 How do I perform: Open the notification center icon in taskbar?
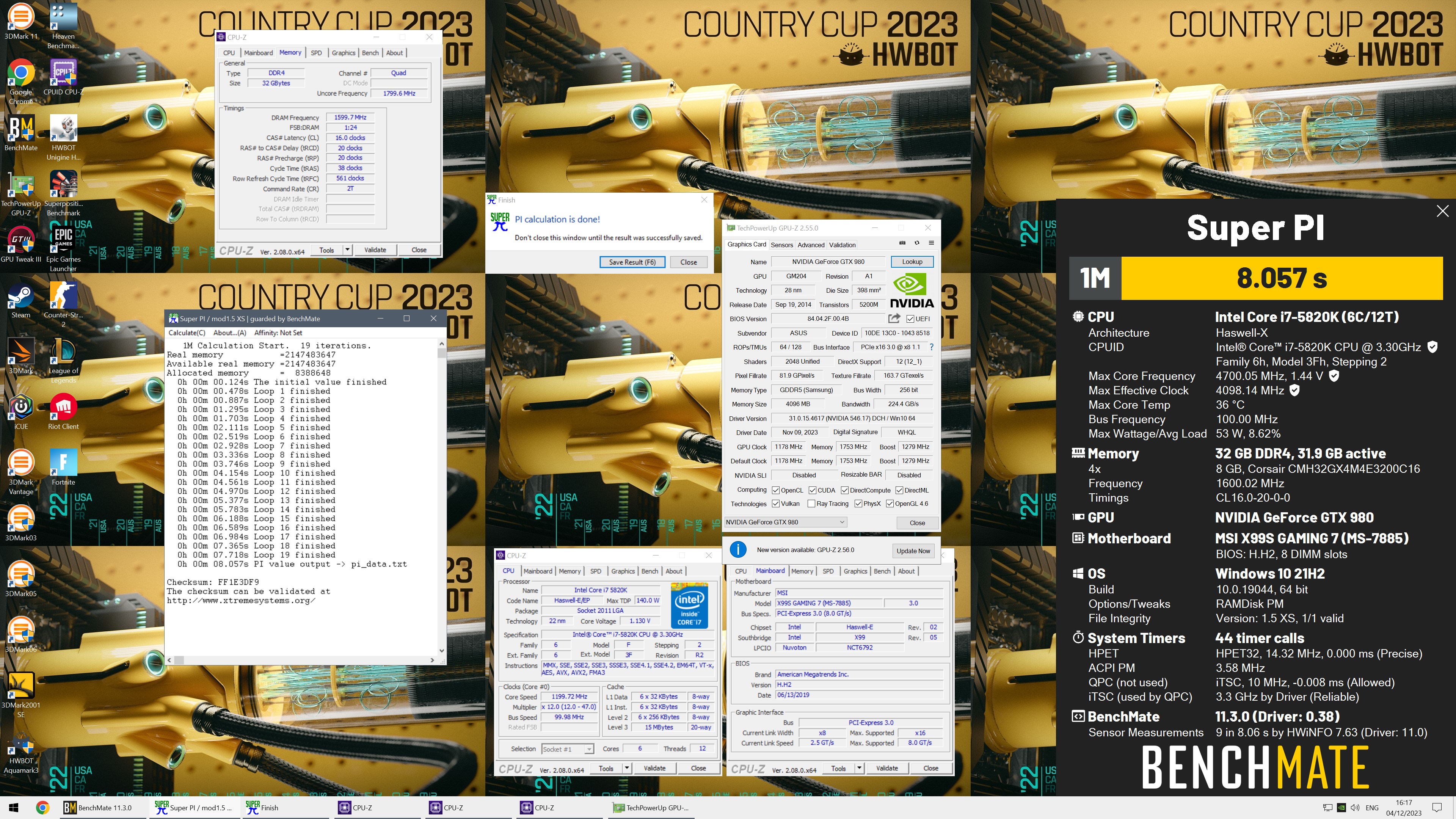(x=1437, y=808)
